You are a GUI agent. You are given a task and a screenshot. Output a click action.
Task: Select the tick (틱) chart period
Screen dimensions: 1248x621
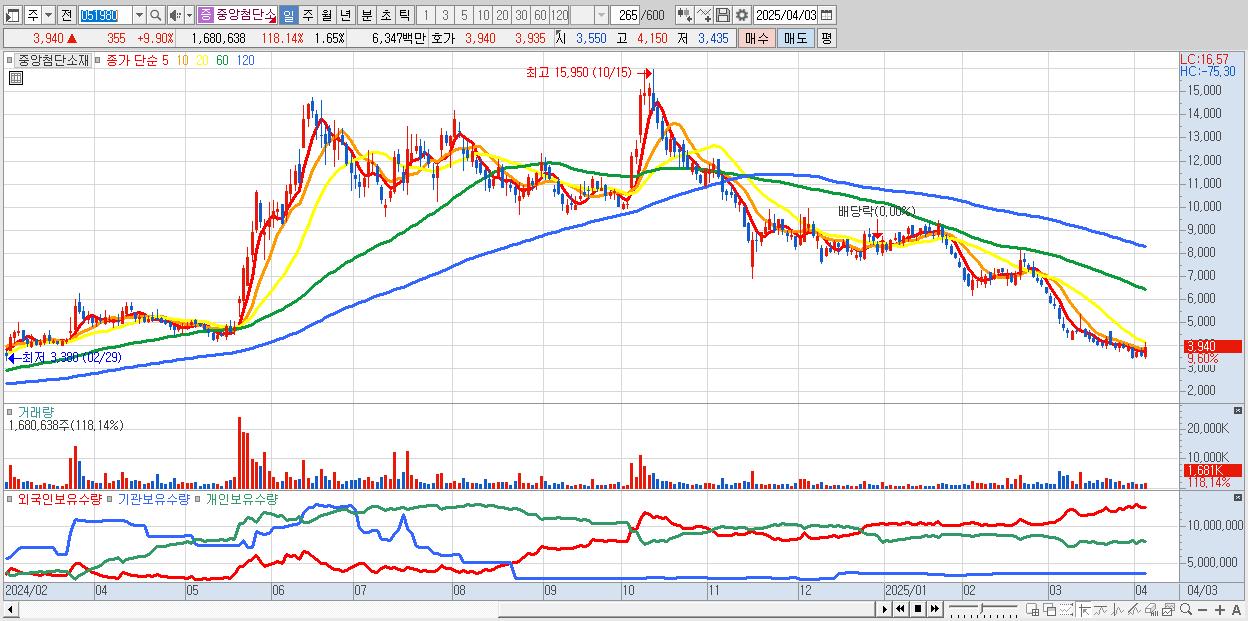tap(404, 15)
